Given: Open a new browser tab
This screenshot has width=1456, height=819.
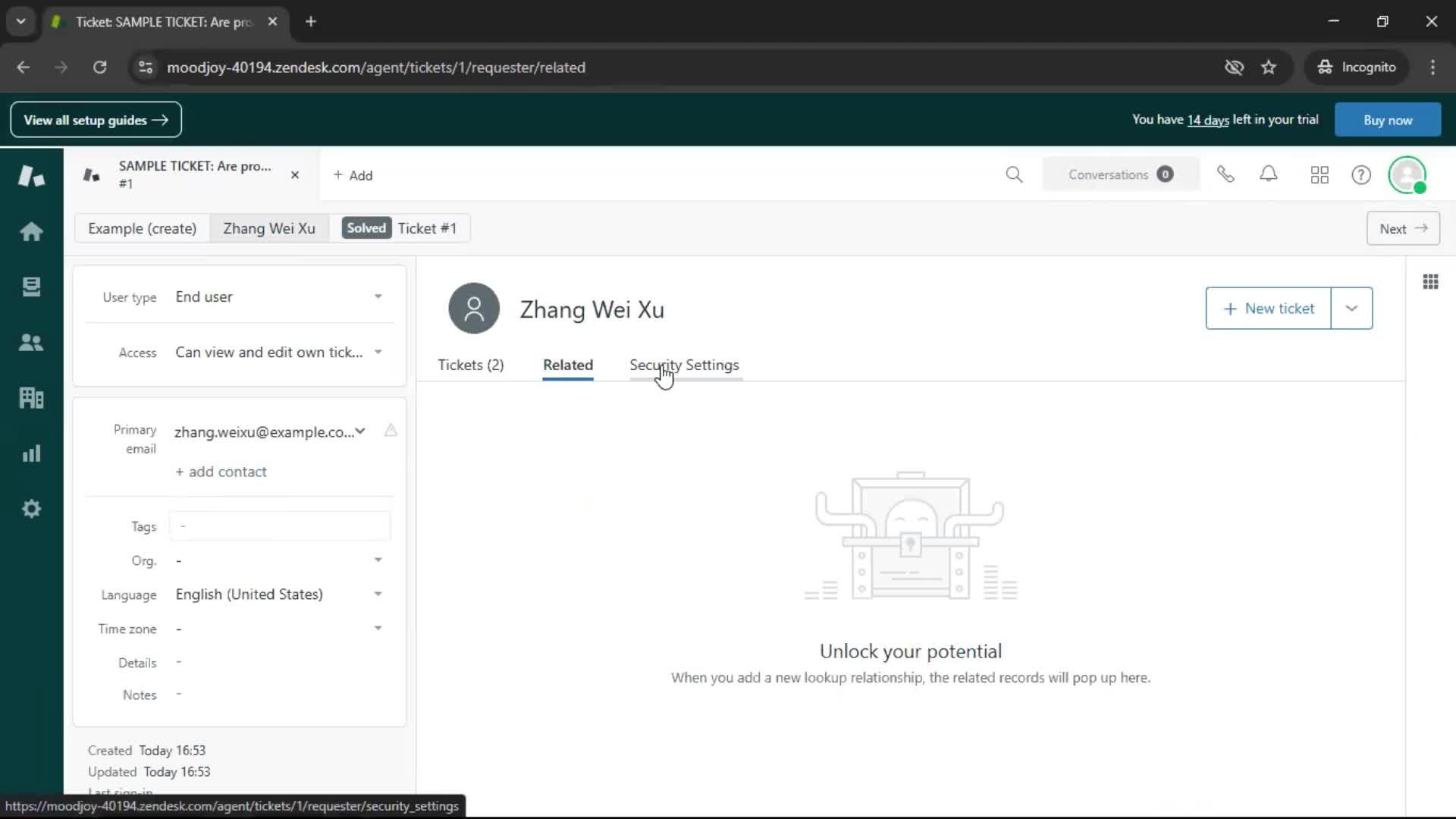Looking at the screenshot, I should [x=311, y=22].
